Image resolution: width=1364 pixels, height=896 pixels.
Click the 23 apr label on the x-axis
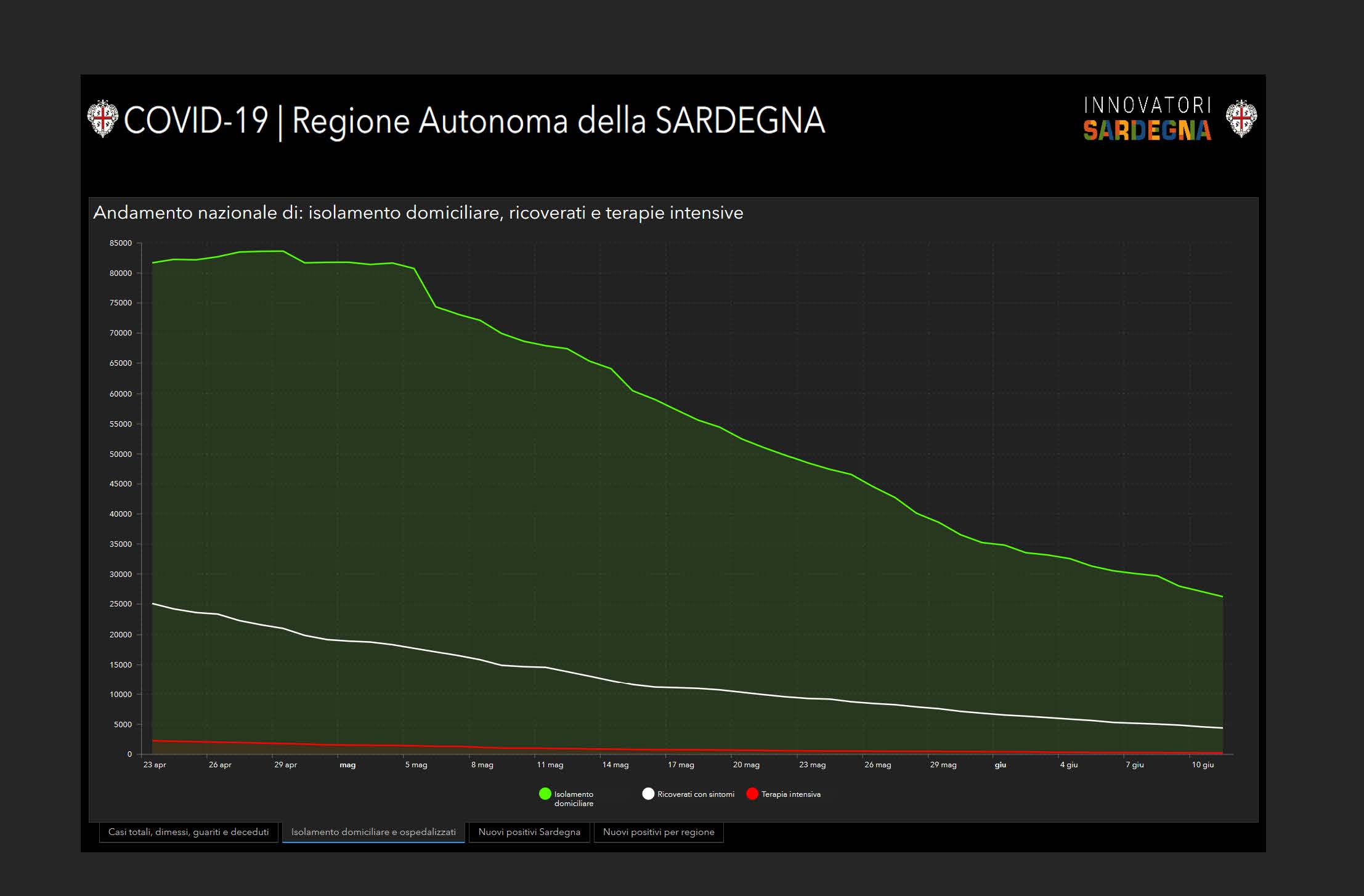point(155,765)
